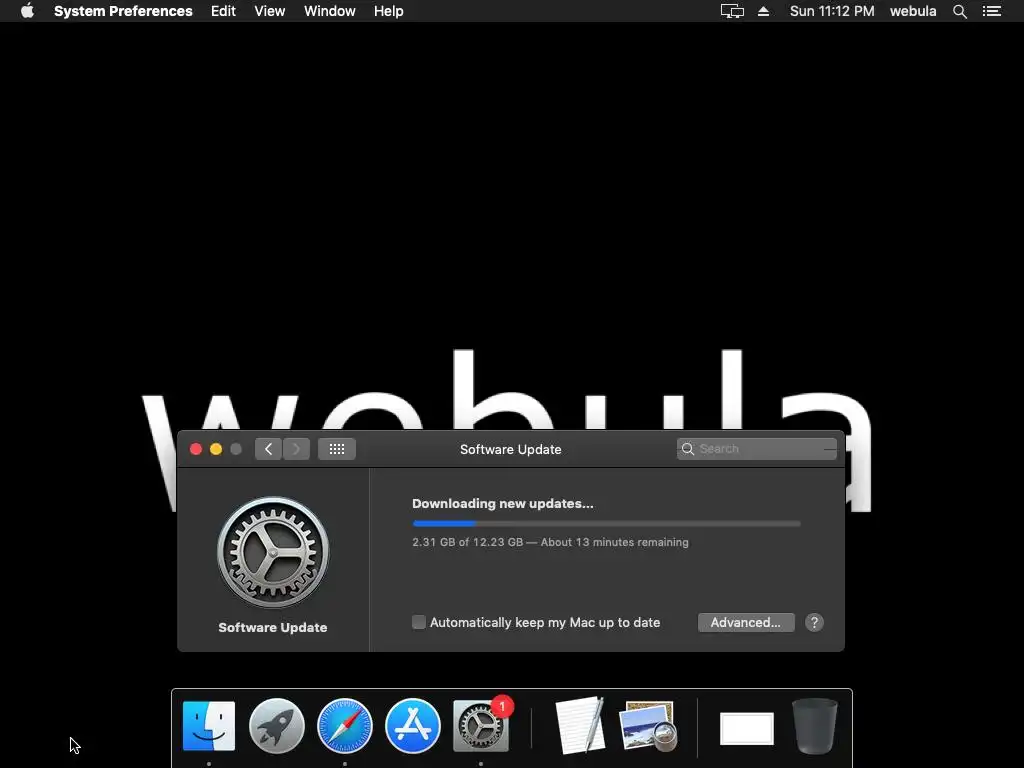Open the Window menu
The width and height of the screenshot is (1024, 768).
(x=330, y=11)
